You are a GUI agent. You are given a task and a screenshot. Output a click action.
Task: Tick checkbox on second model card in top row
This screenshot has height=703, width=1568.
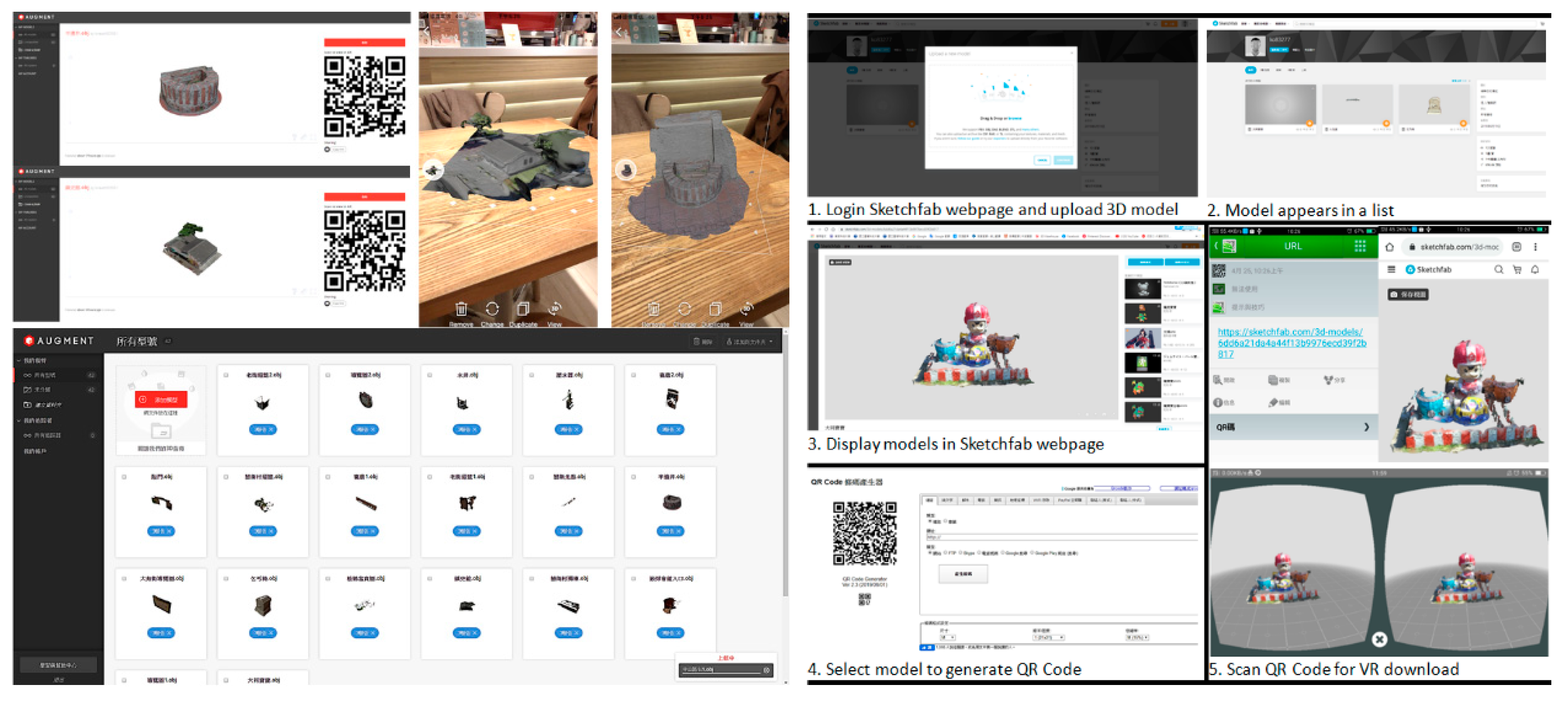[328, 375]
